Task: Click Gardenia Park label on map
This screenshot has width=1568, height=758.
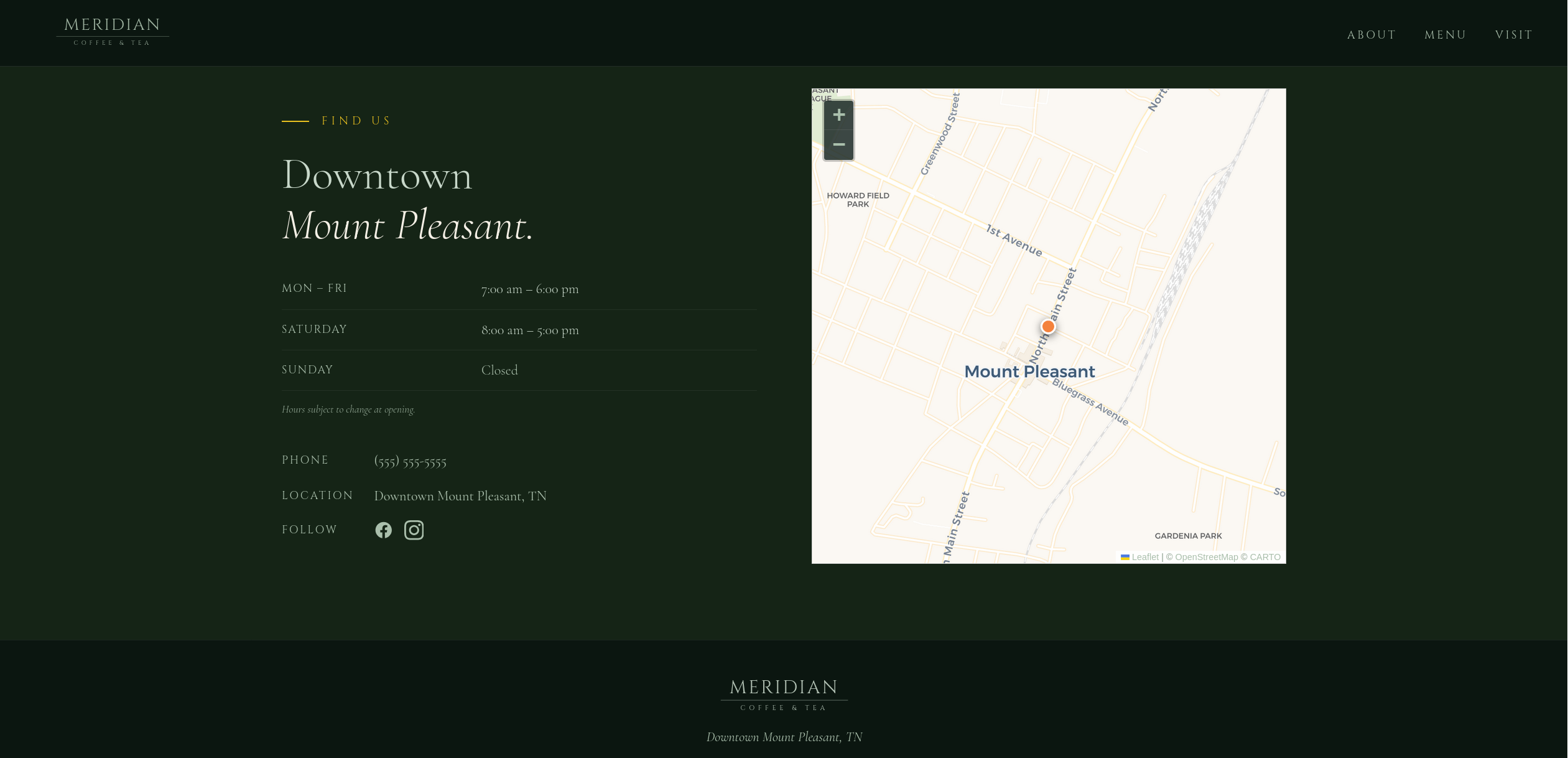Action: [x=1188, y=536]
